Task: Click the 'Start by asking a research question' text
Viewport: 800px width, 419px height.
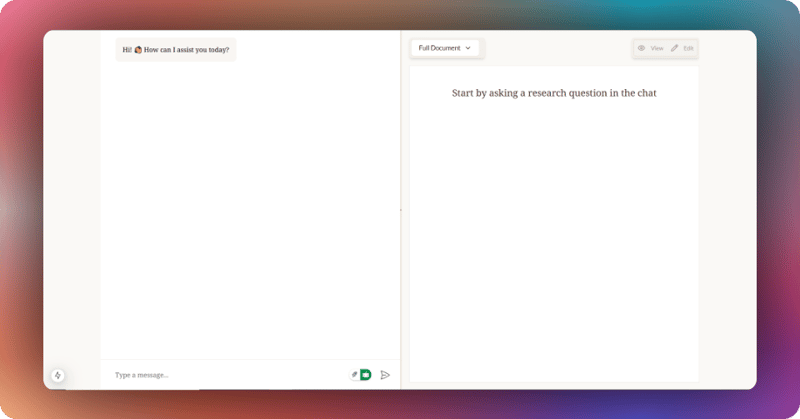Action: point(554,93)
